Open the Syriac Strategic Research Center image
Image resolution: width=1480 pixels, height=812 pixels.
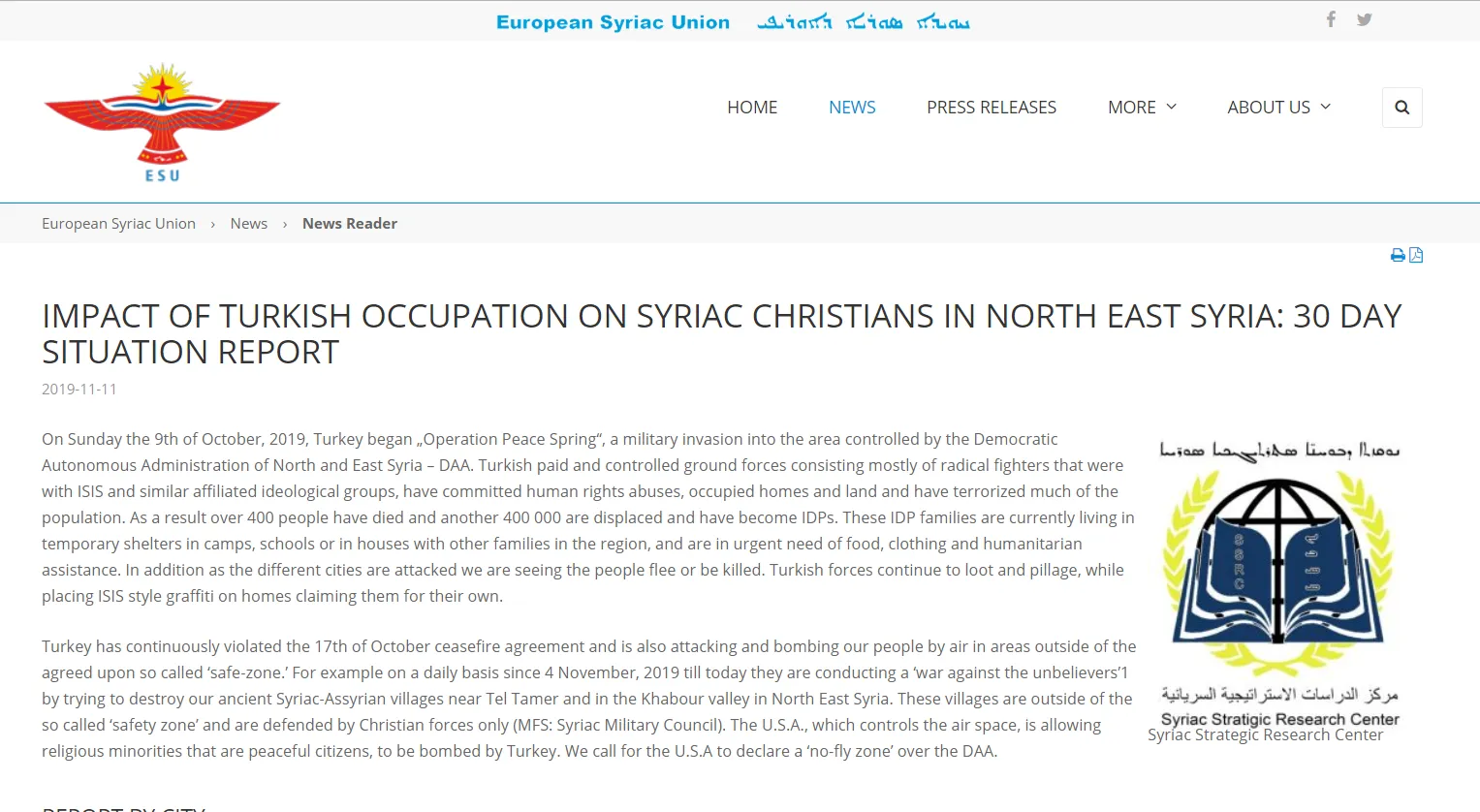tap(1278, 581)
